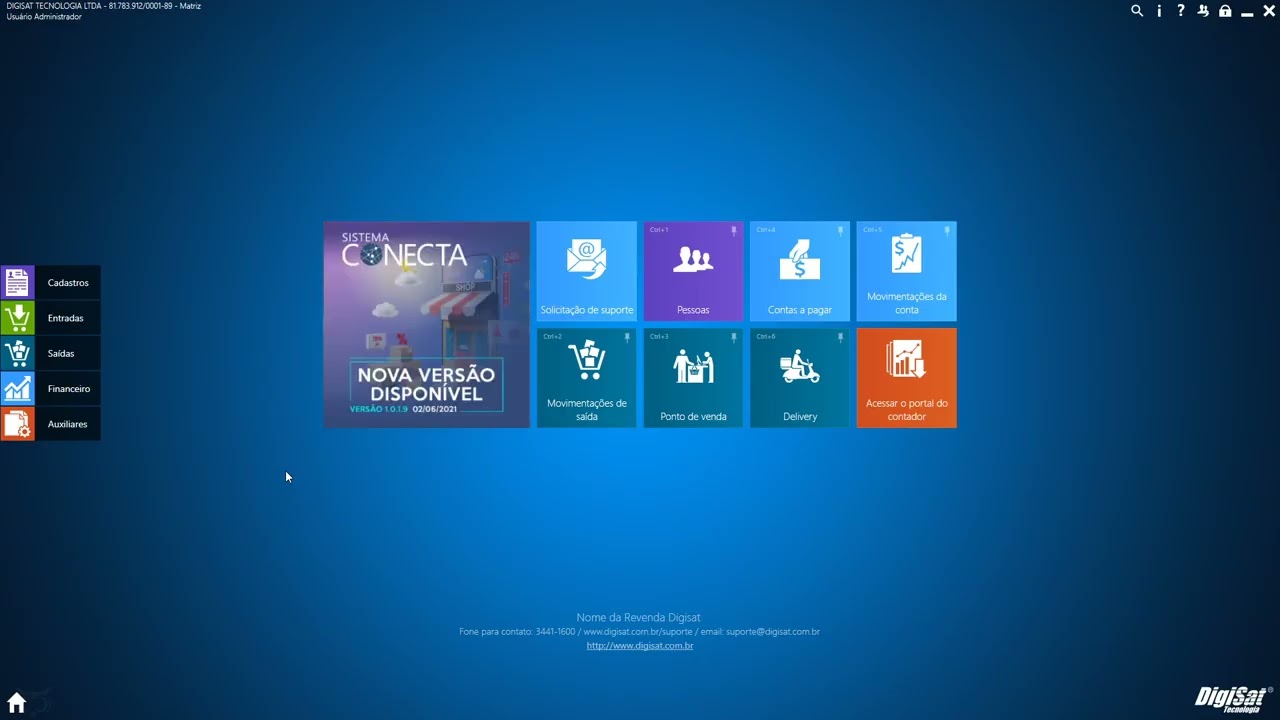The width and height of the screenshot is (1280, 720).
Task: Toggle the pin on Movimentações de saída tile
Action: (627, 338)
